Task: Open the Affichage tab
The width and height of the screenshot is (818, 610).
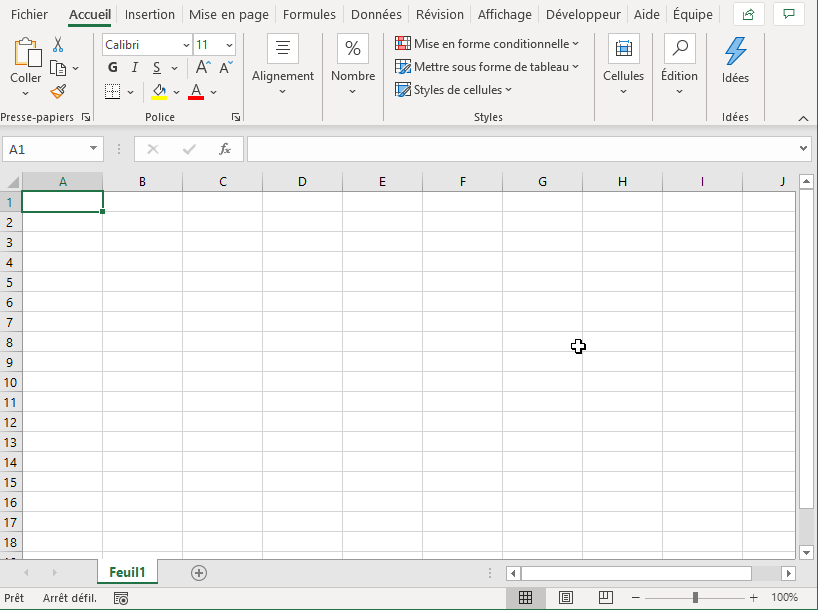Action: click(x=504, y=14)
